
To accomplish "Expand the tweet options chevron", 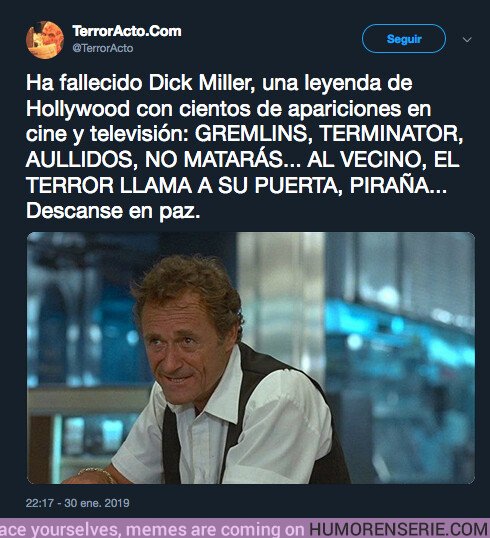I will (467, 39).
